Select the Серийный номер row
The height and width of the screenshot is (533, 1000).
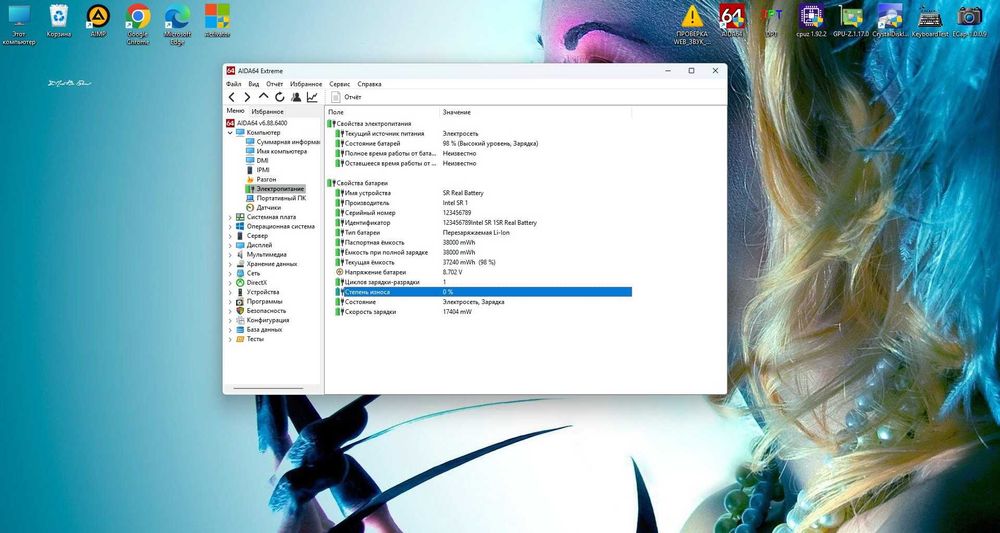[x=478, y=213]
